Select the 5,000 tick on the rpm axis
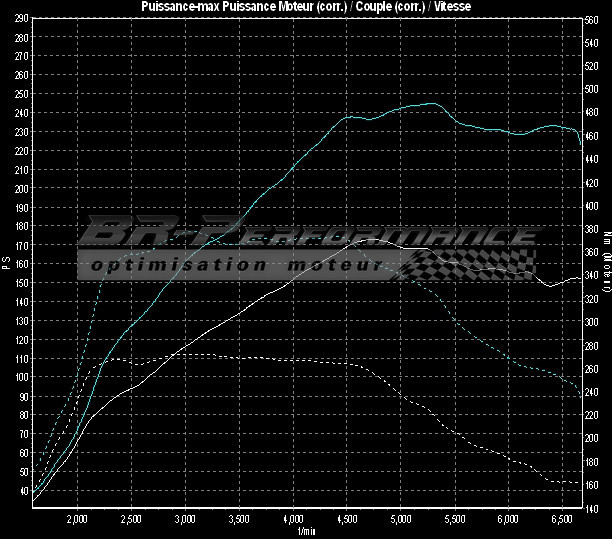Viewport: 612px width, 539px height. click(401, 521)
